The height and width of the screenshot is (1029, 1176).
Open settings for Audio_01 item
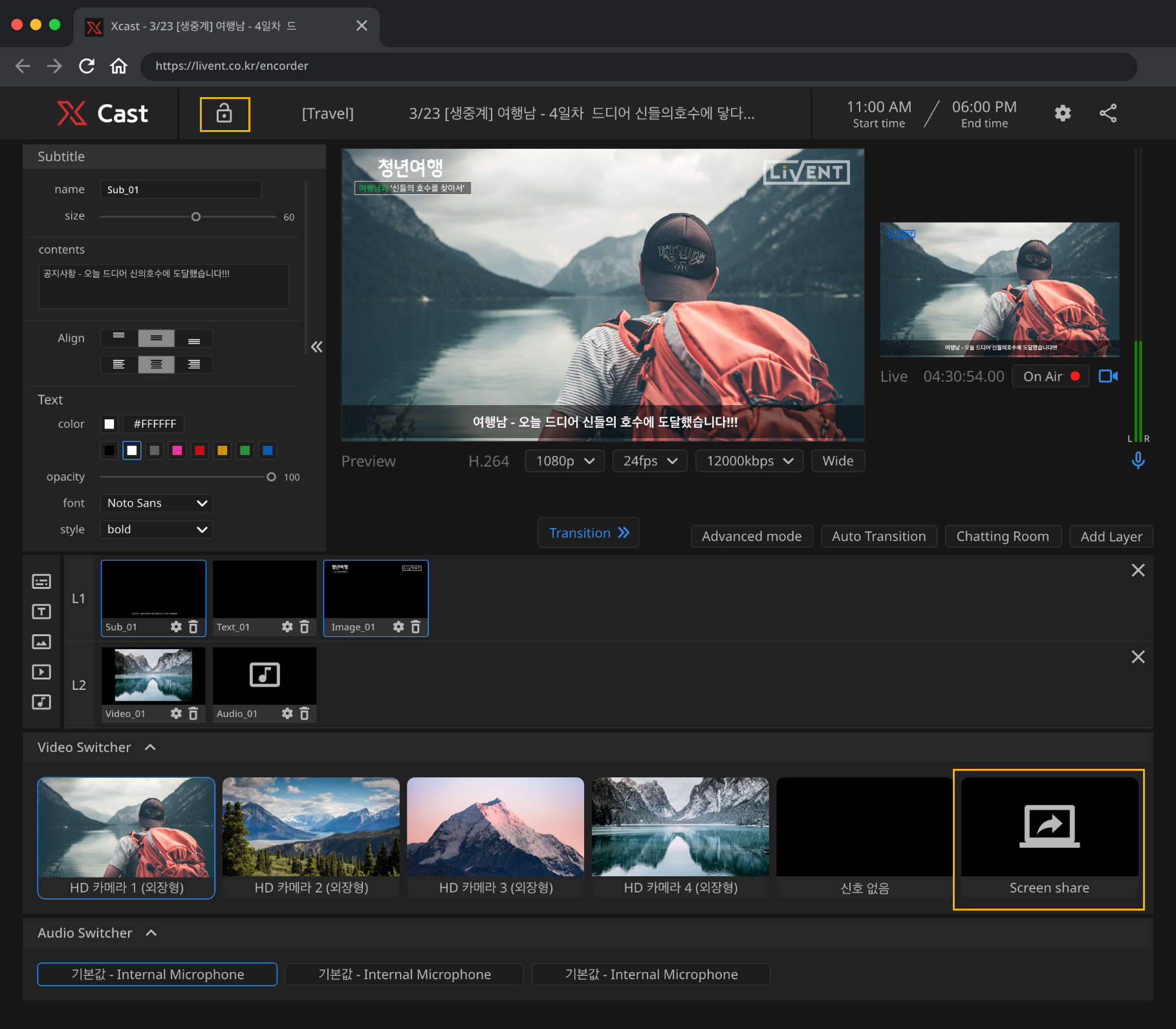point(287,713)
